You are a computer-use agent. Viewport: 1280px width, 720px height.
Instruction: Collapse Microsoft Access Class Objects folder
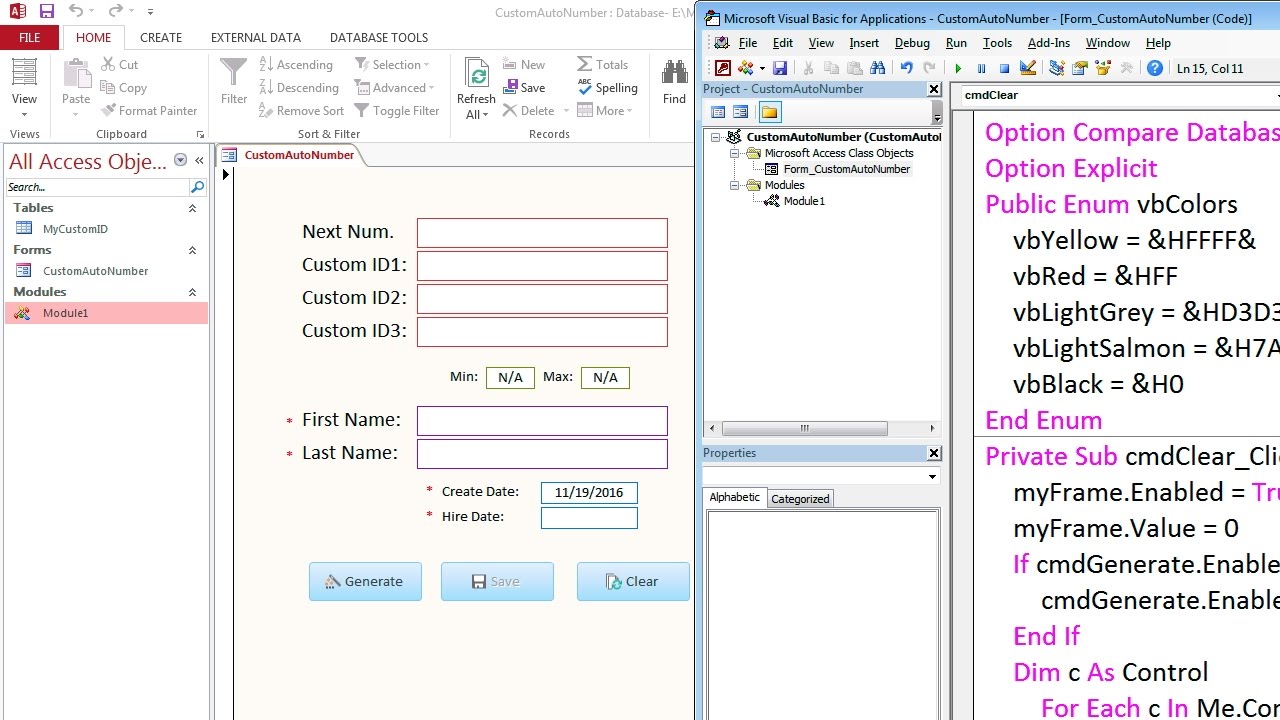pos(735,153)
